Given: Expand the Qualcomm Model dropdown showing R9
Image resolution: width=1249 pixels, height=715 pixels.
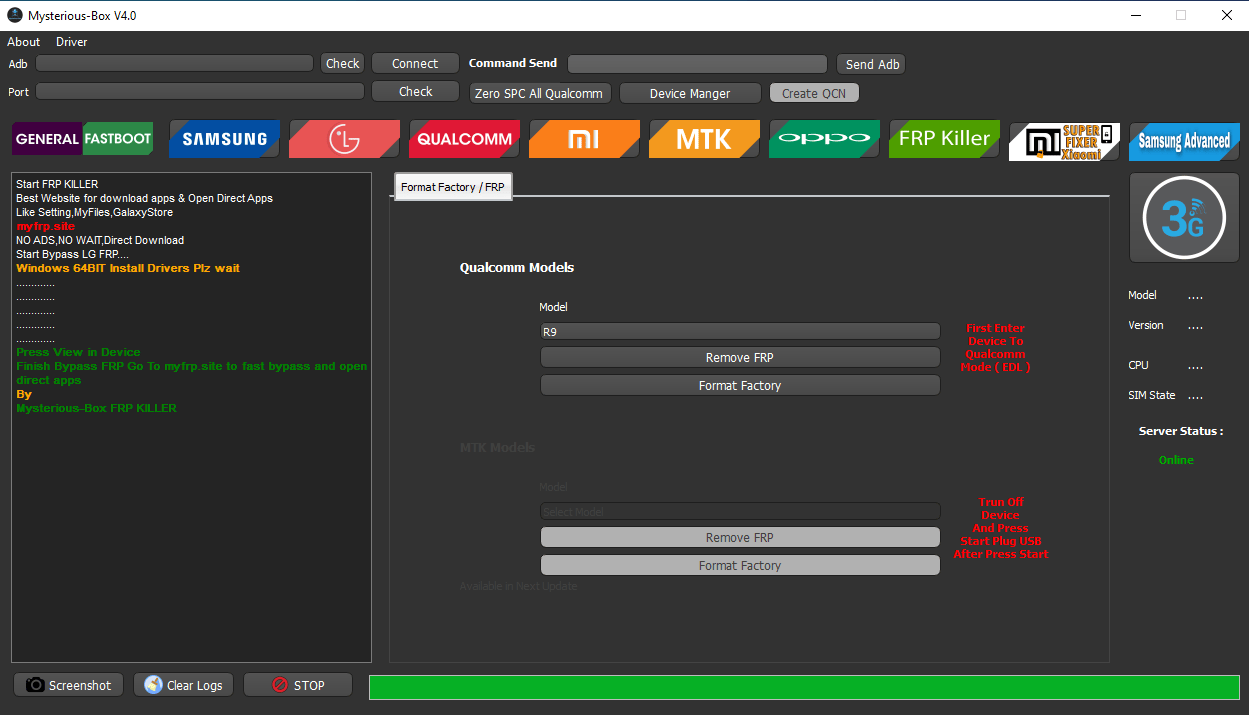Looking at the screenshot, I should (739, 330).
